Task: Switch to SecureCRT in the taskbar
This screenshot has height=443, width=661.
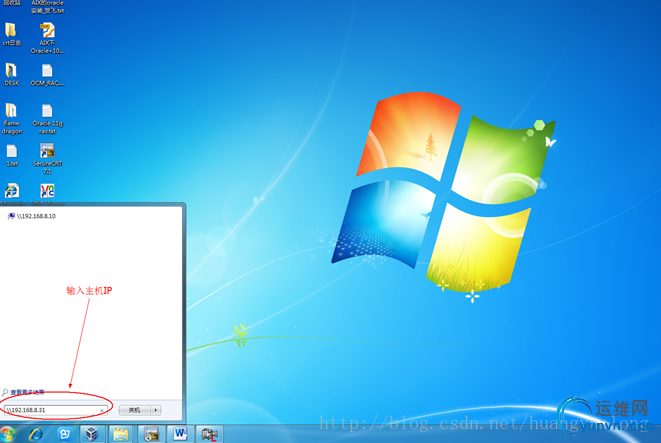Action: pos(151,434)
